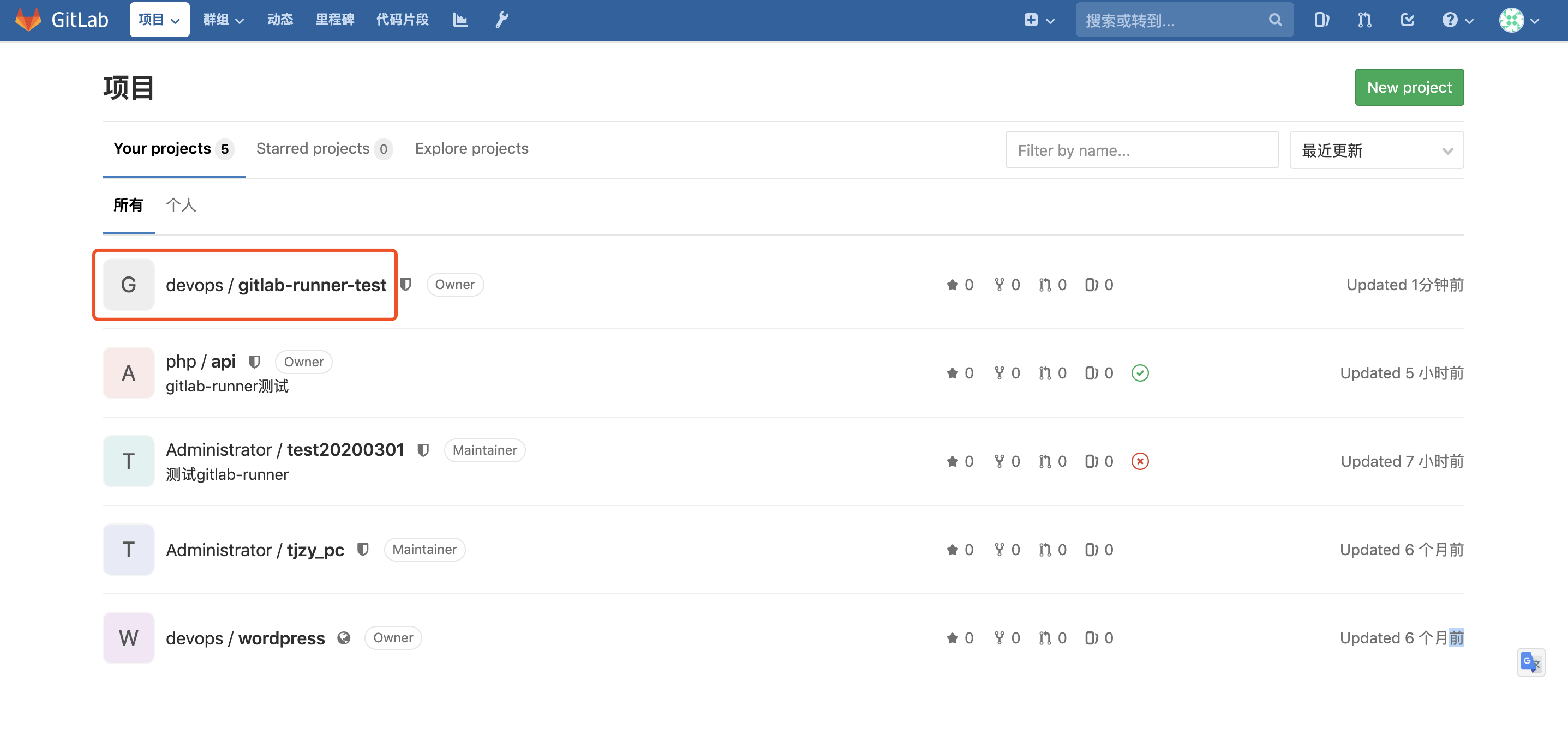Click the star count on gitlab-runner-test row
The image size is (1568, 735).
961,284
